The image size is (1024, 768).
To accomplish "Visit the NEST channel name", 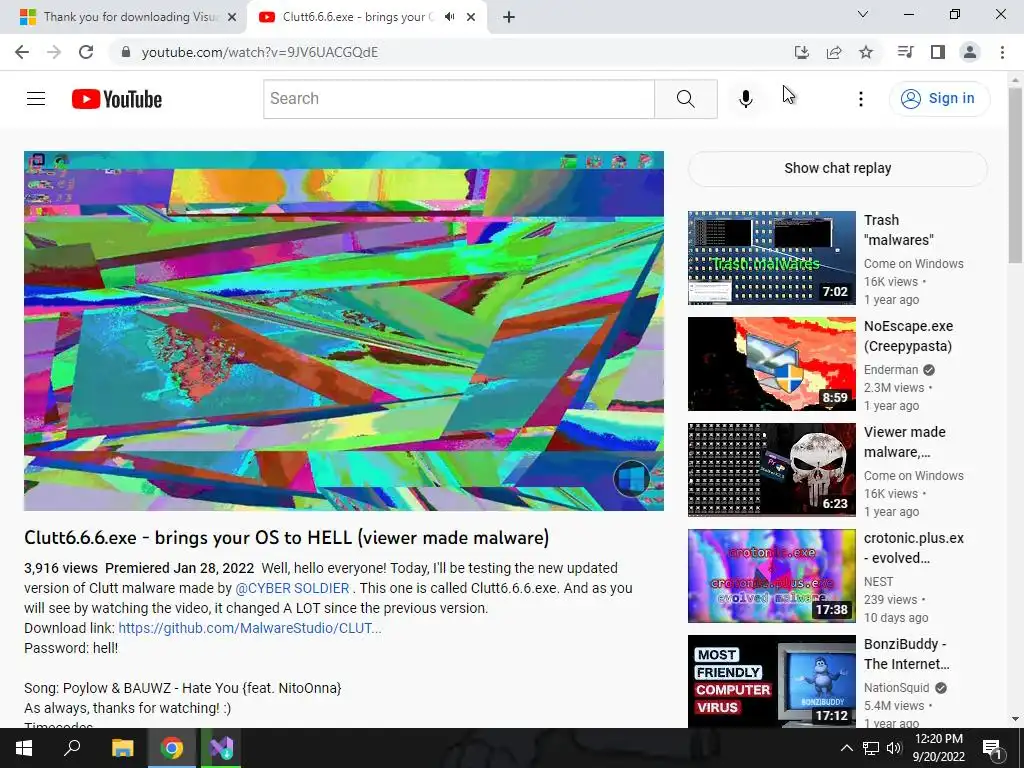I will coord(878,582).
